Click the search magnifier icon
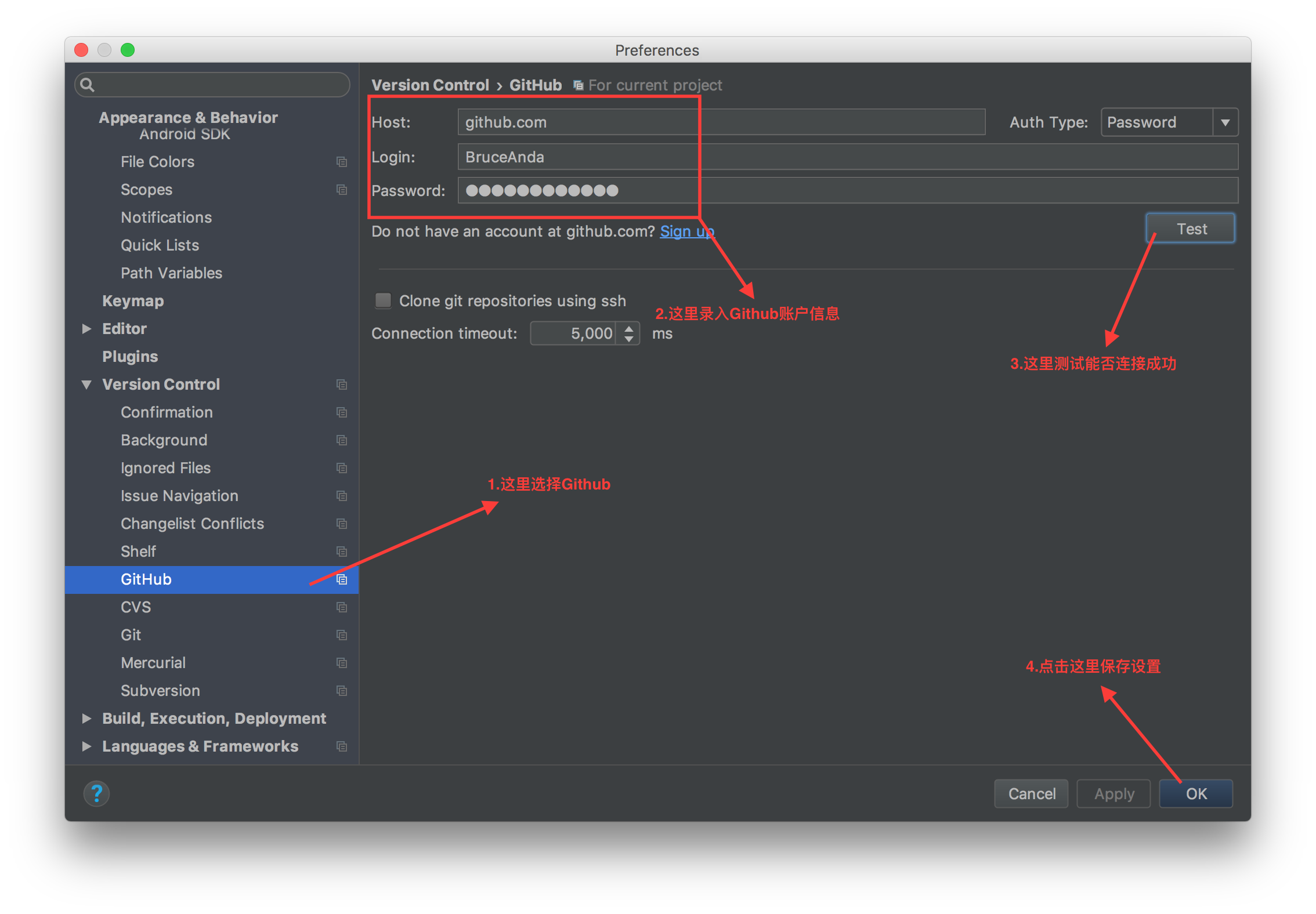 click(88, 85)
